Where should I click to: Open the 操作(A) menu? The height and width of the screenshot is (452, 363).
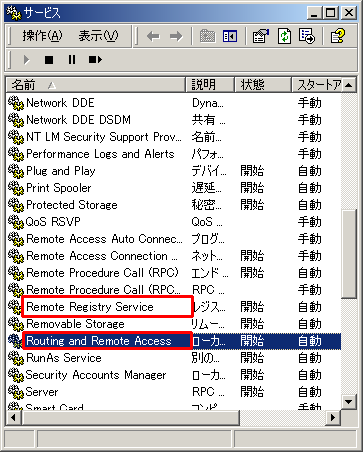[42, 36]
